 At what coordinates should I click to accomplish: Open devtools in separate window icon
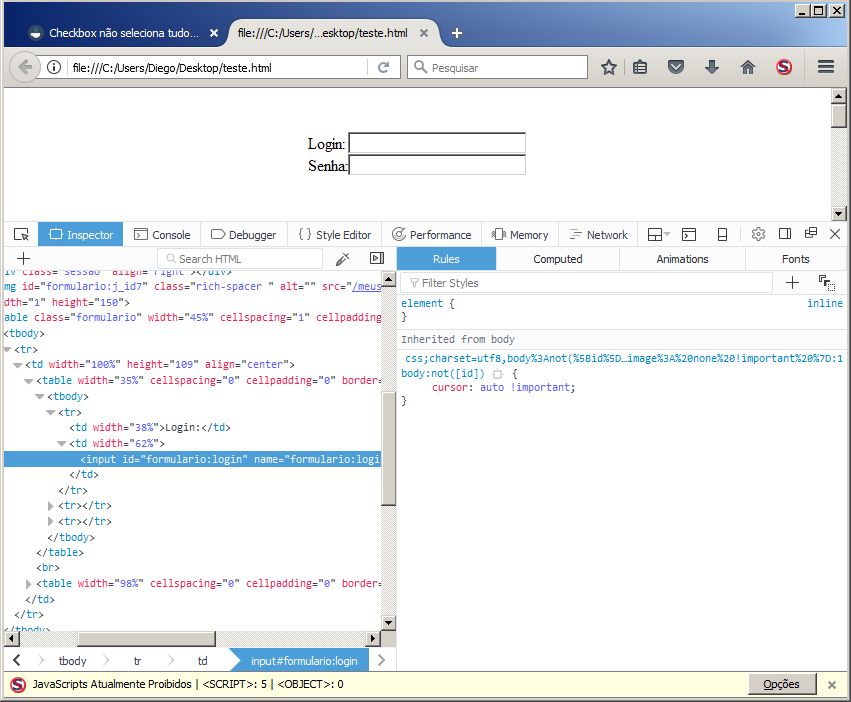click(x=811, y=233)
